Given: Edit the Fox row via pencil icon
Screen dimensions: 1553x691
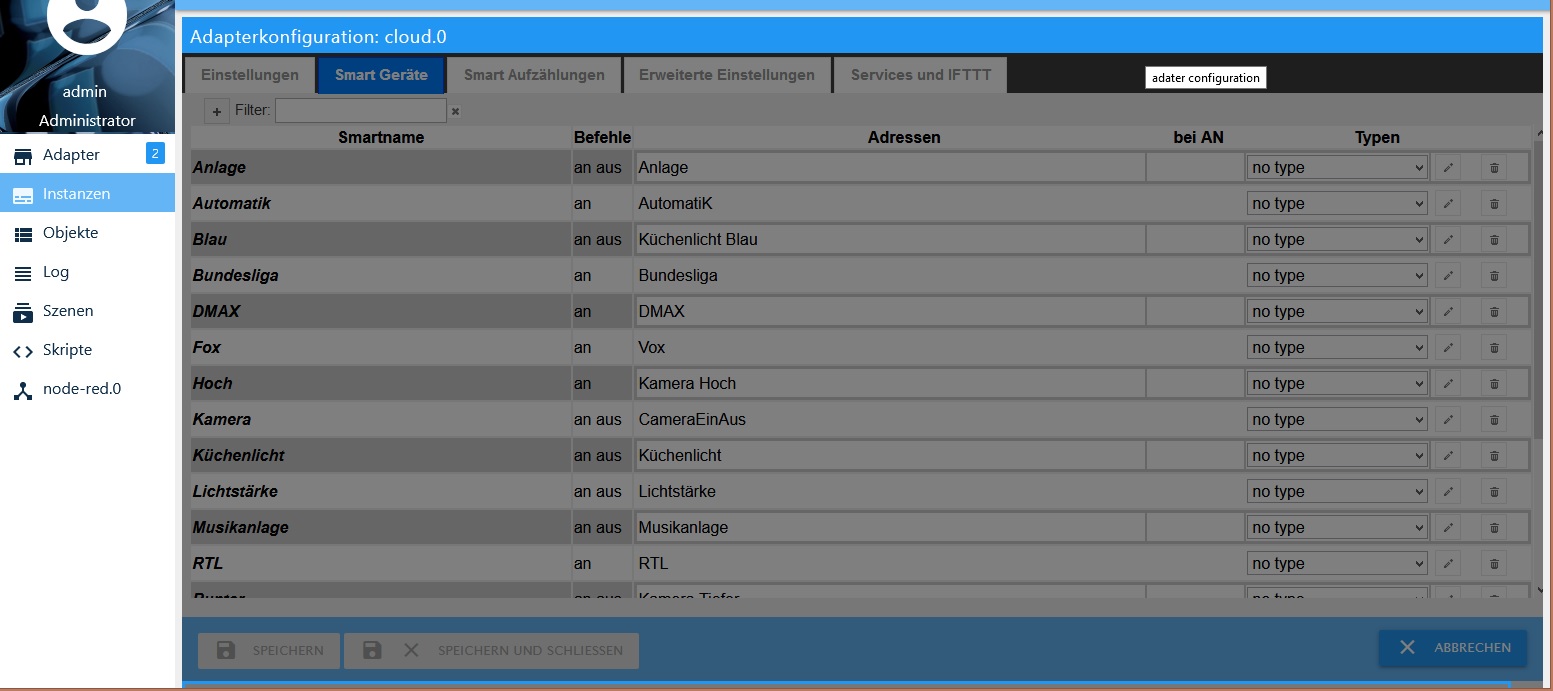Looking at the screenshot, I should pos(1447,348).
